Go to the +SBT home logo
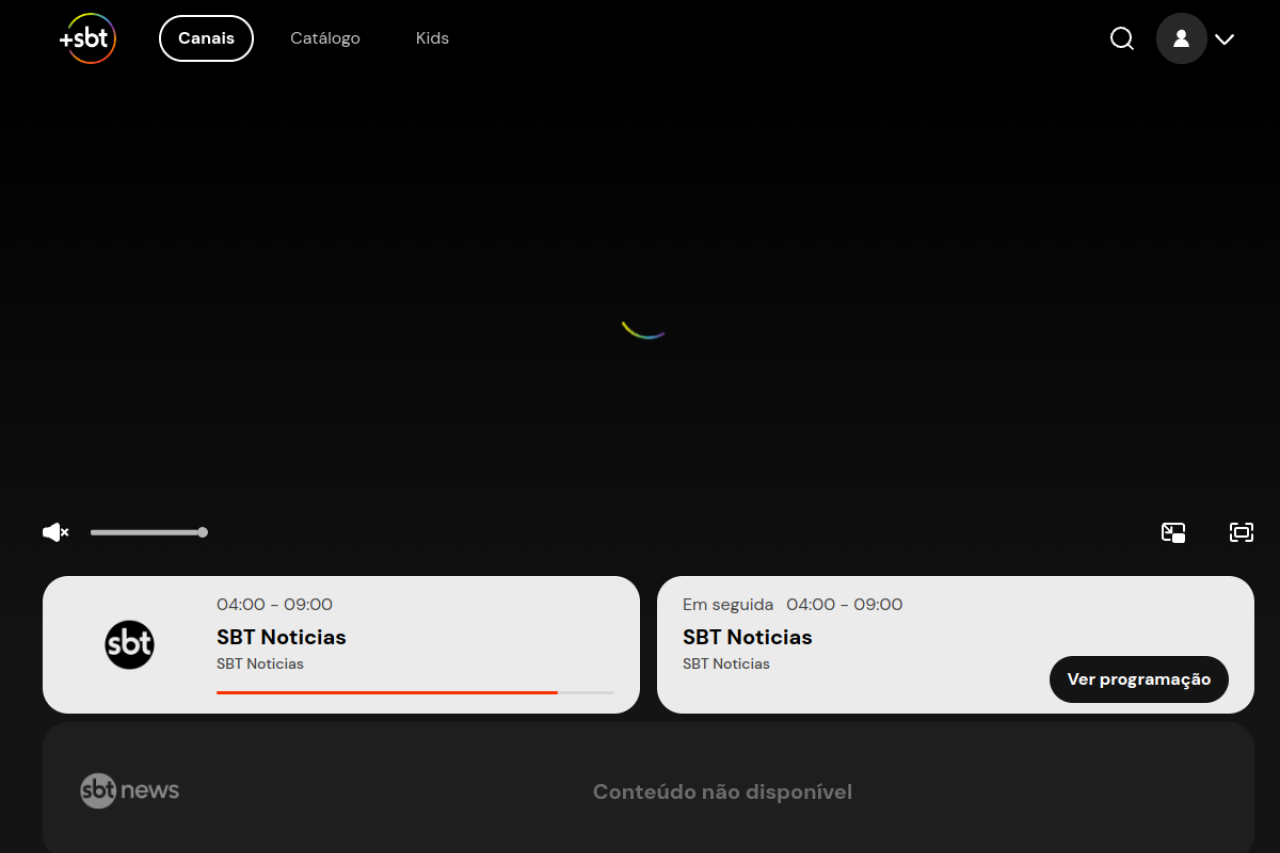1280x853 pixels. point(88,38)
